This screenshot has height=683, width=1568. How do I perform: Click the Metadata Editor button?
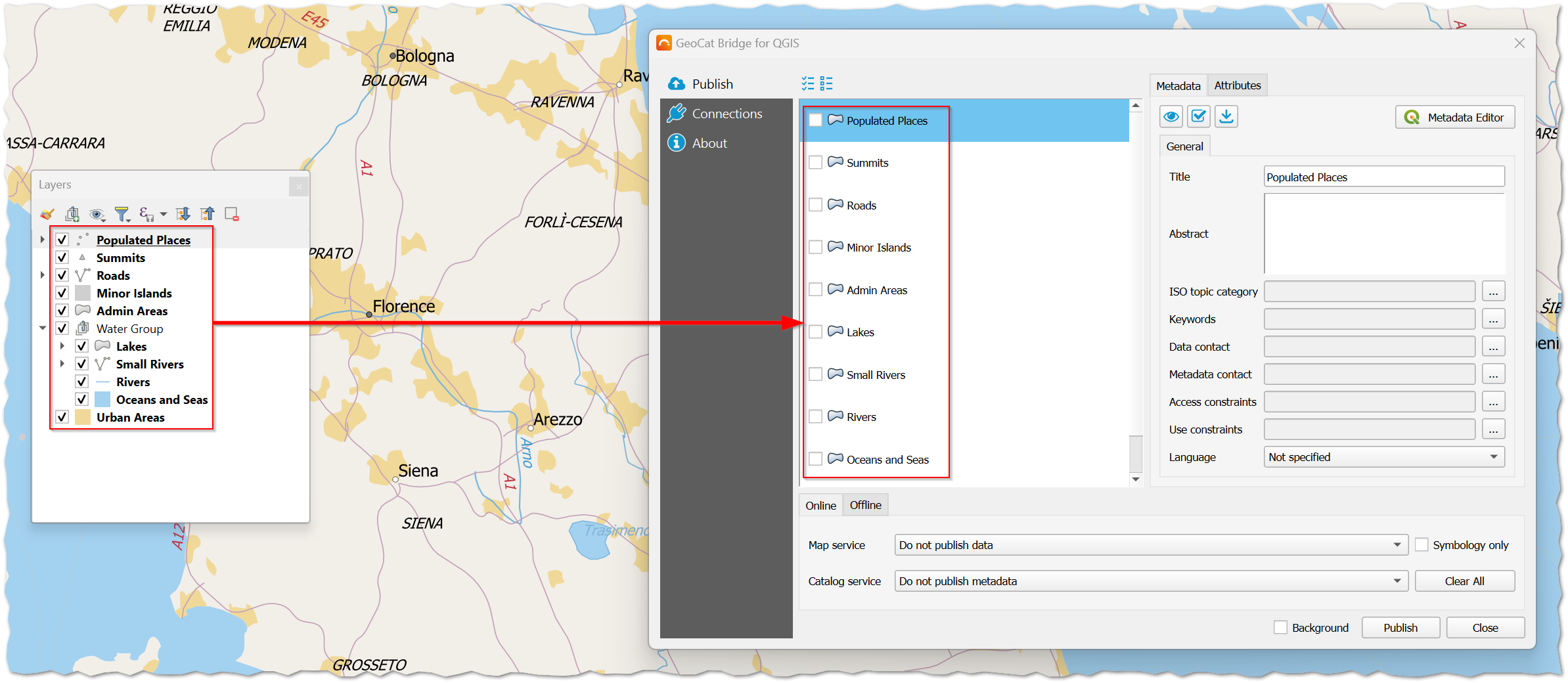point(1455,117)
